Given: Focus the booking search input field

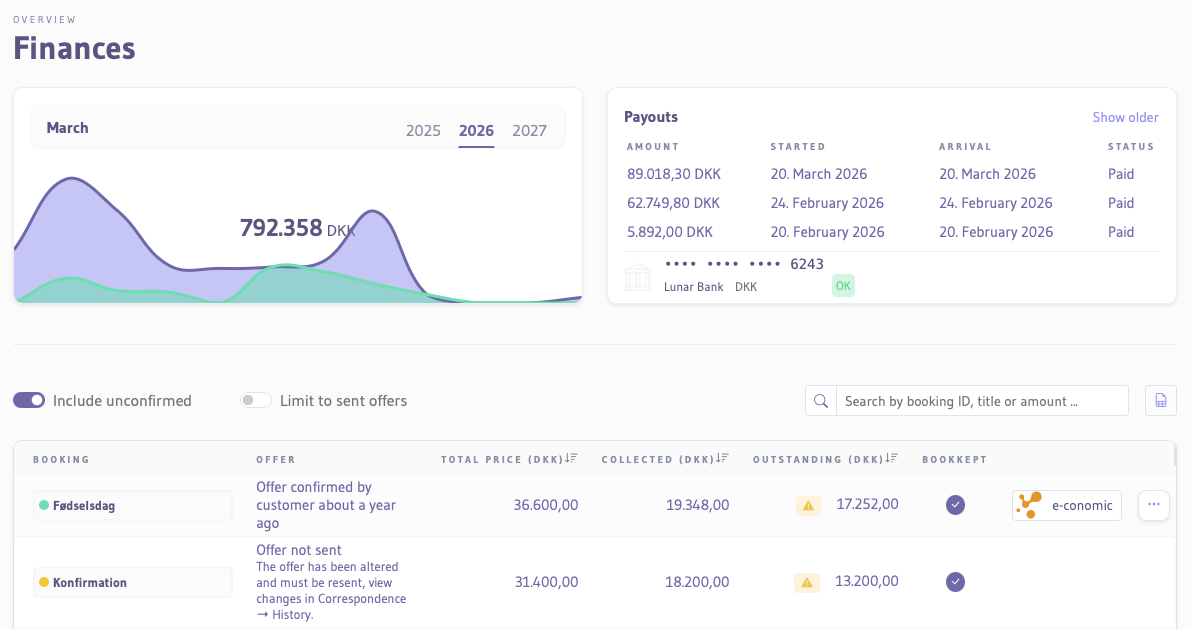Looking at the screenshot, I should 981,401.
